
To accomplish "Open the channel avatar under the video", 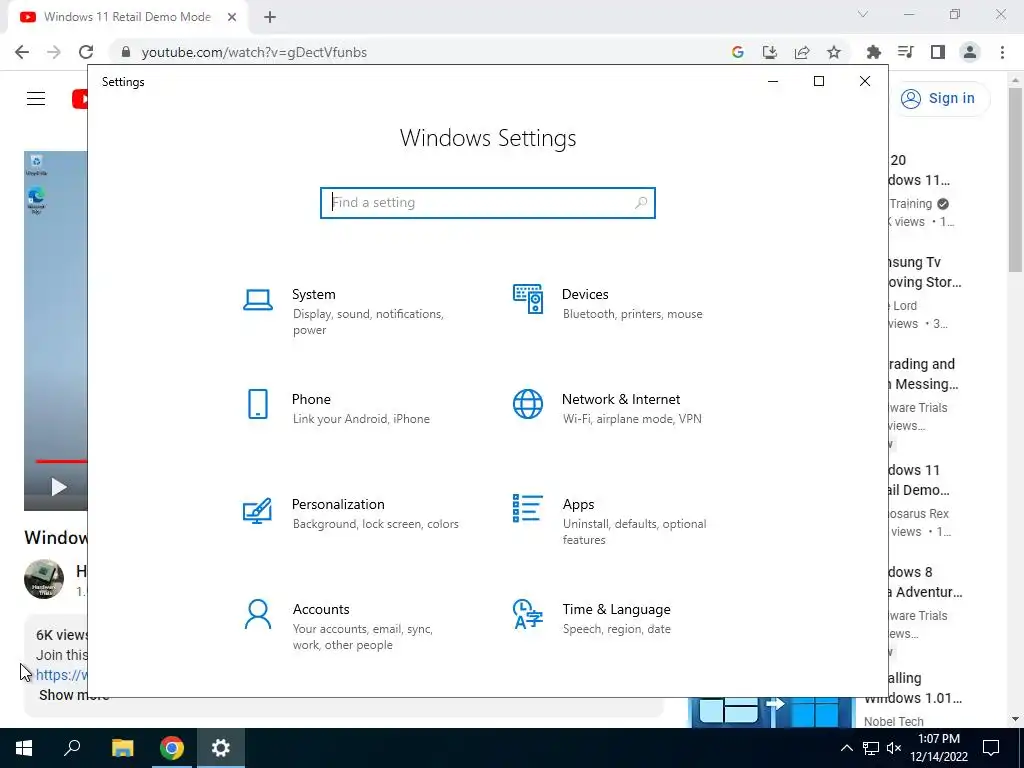I will pyautogui.click(x=44, y=579).
